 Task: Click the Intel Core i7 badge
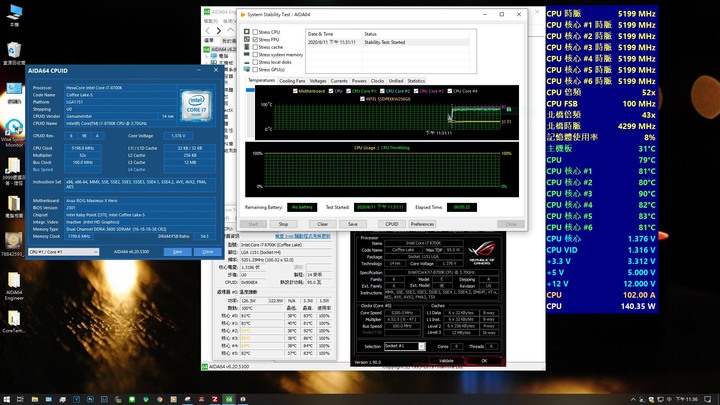point(196,105)
